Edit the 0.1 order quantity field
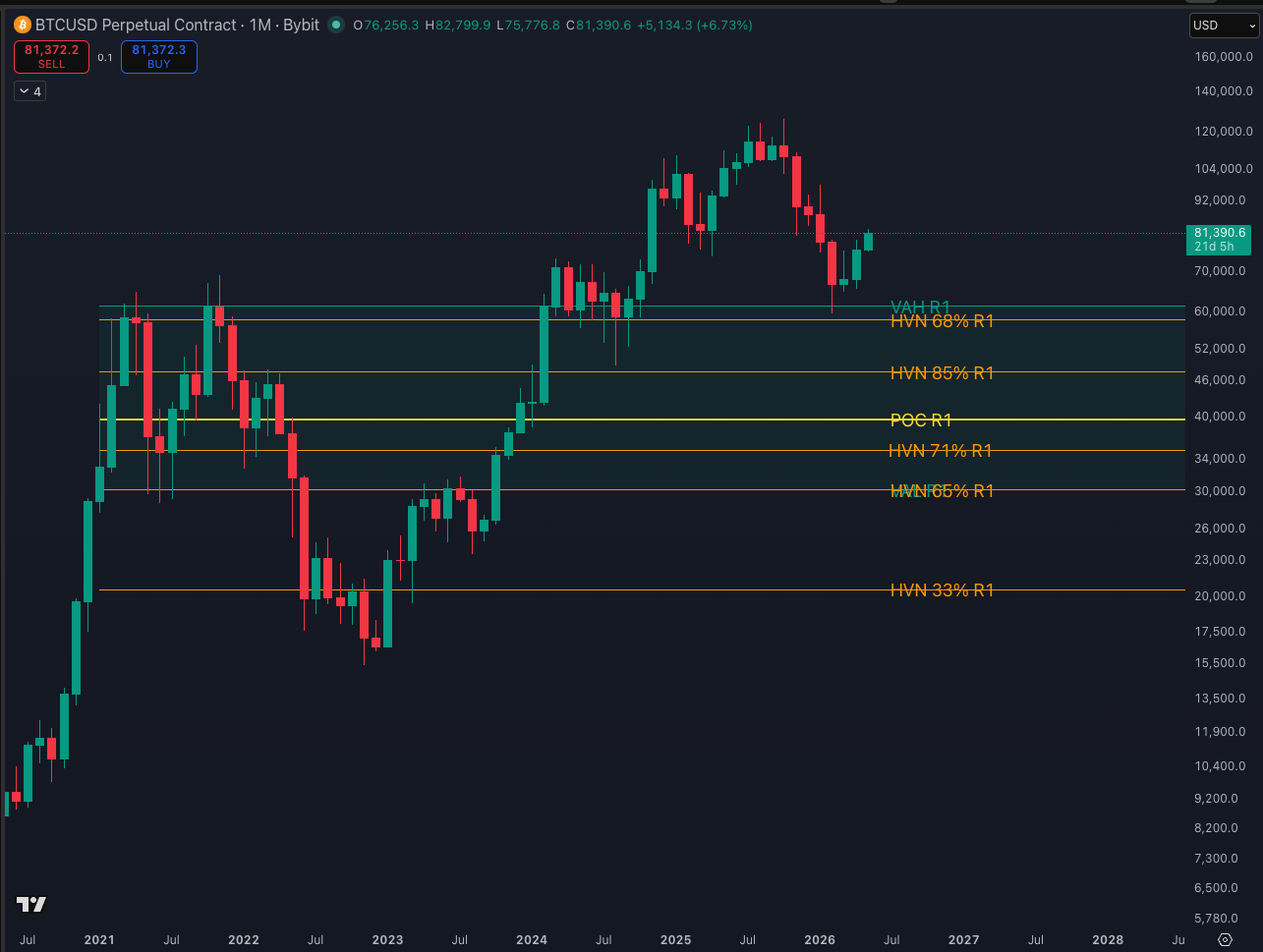Image resolution: width=1263 pixels, height=952 pixels. 105,58
